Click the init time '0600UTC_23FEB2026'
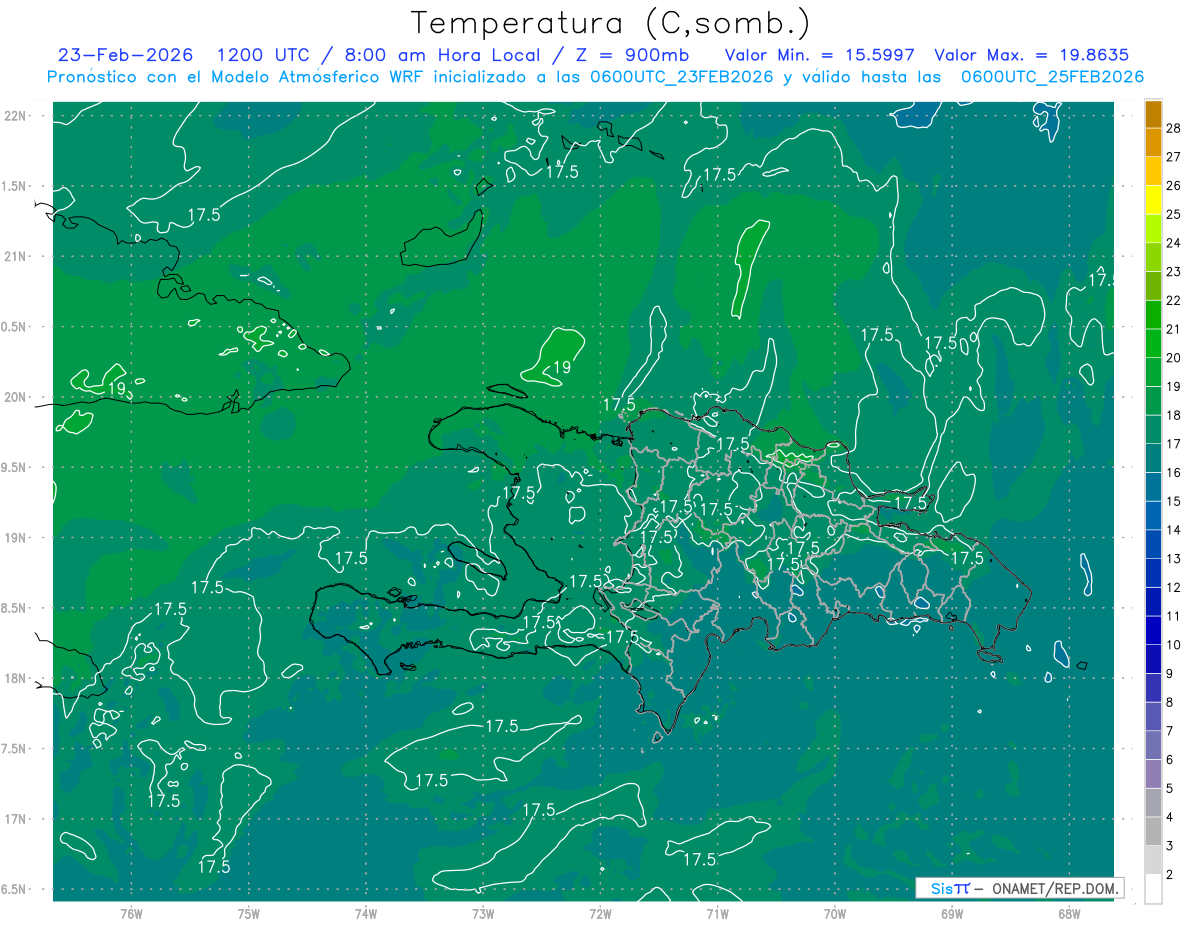Image resolution: width=1200 pixels, height=927 pixels. [x=678, y=77]
